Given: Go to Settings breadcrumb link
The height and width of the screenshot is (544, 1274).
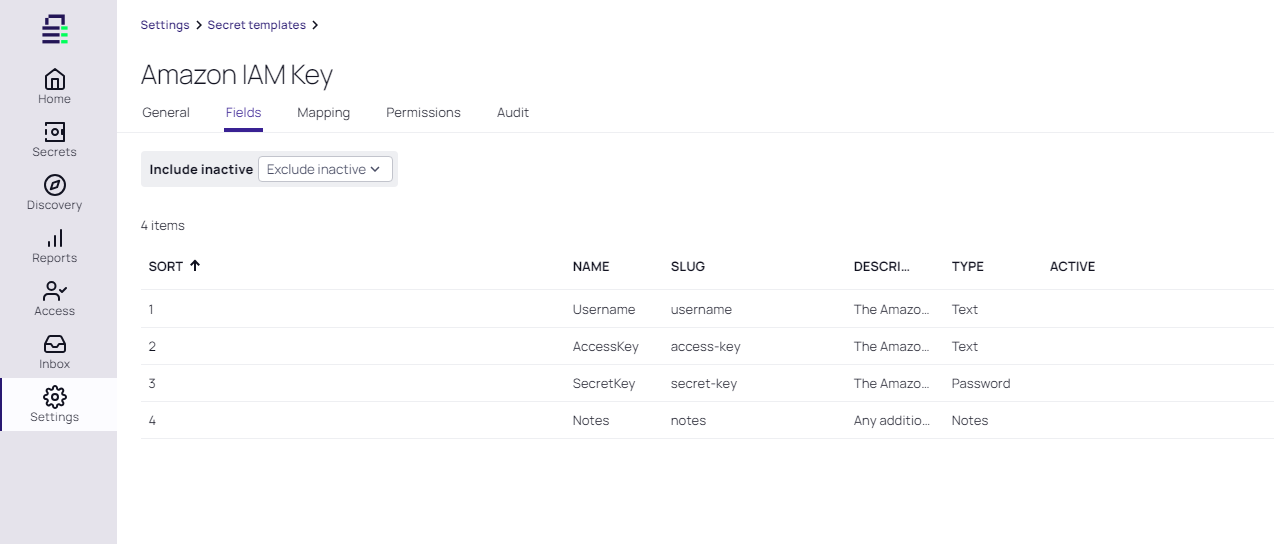Looking at the screenshot, I should coord(165,25).
